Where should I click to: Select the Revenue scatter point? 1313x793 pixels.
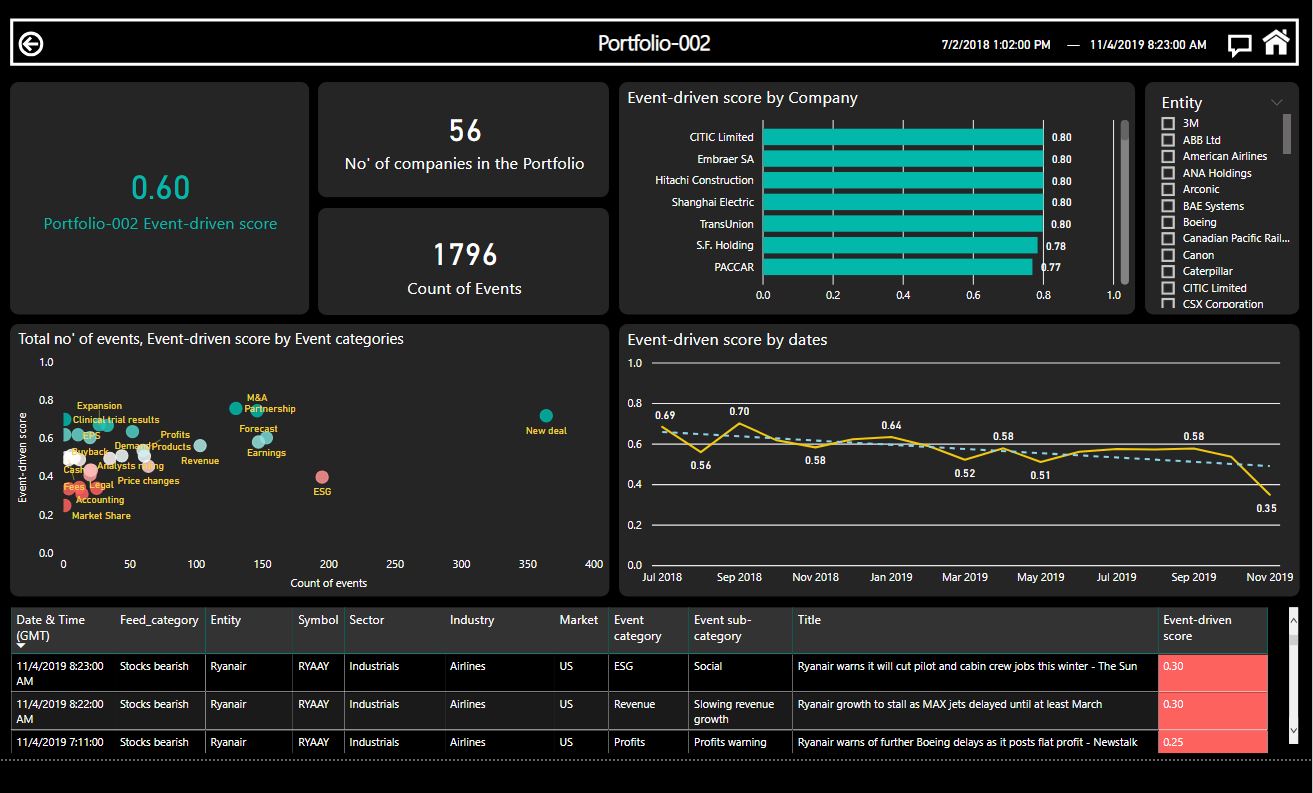tap(200, 446)
